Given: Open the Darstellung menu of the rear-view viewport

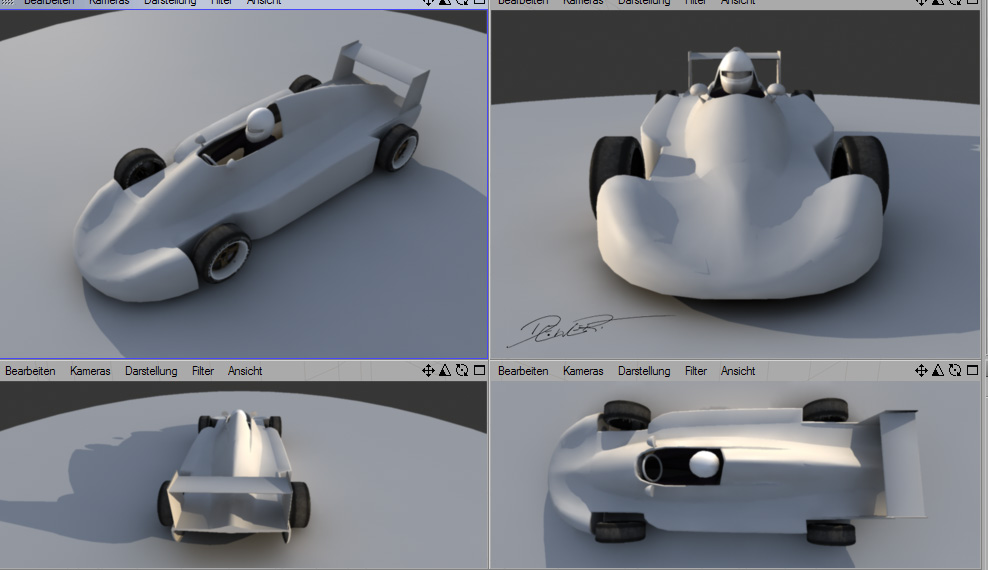Looking at the screenshot, I should click(x=151, y=371).
